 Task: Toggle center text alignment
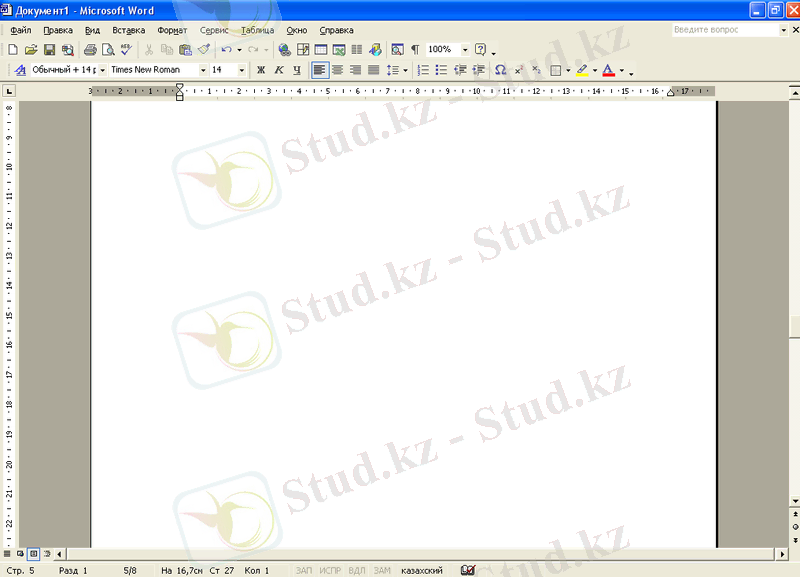(337, 70)
